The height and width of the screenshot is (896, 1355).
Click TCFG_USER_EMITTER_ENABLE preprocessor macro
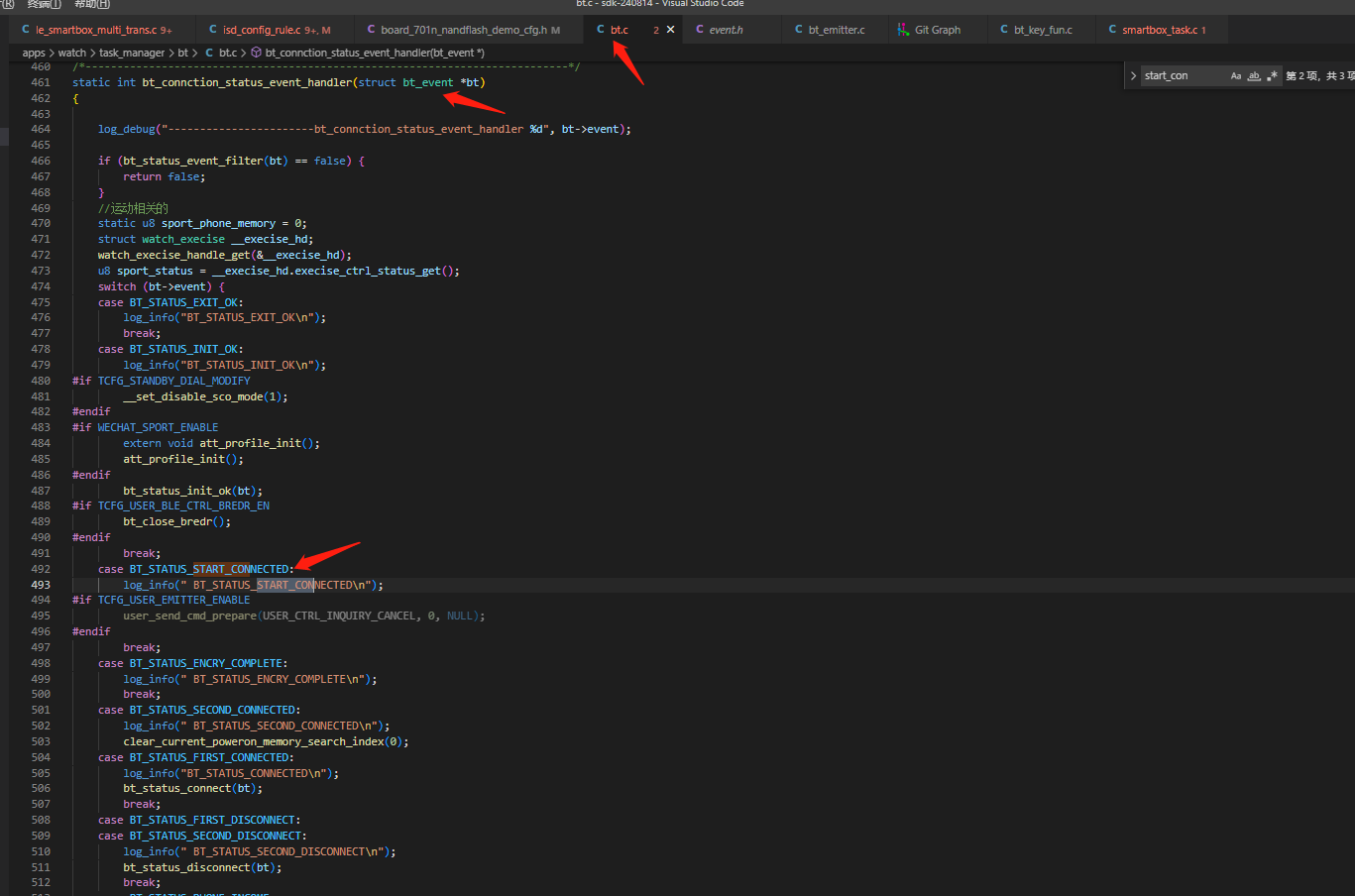(173, 600)
